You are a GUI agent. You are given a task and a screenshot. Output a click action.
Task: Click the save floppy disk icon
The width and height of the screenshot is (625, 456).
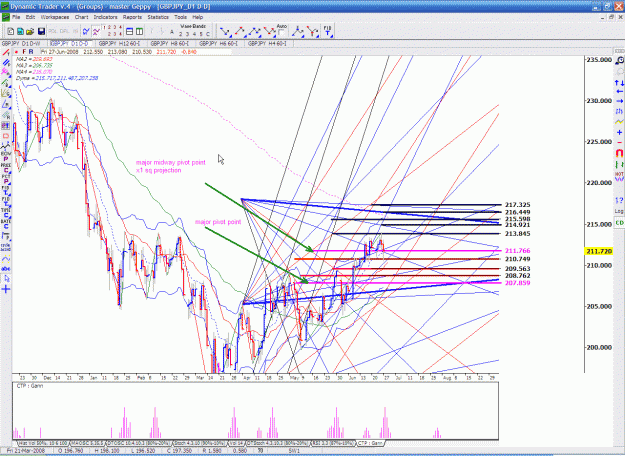coord(41,31)
